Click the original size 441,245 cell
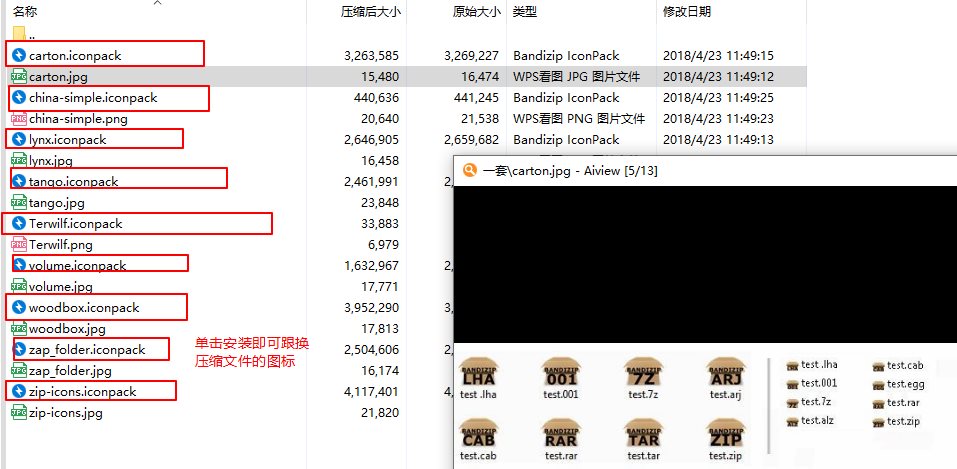 pyautogui.click(x=476, y=98)
